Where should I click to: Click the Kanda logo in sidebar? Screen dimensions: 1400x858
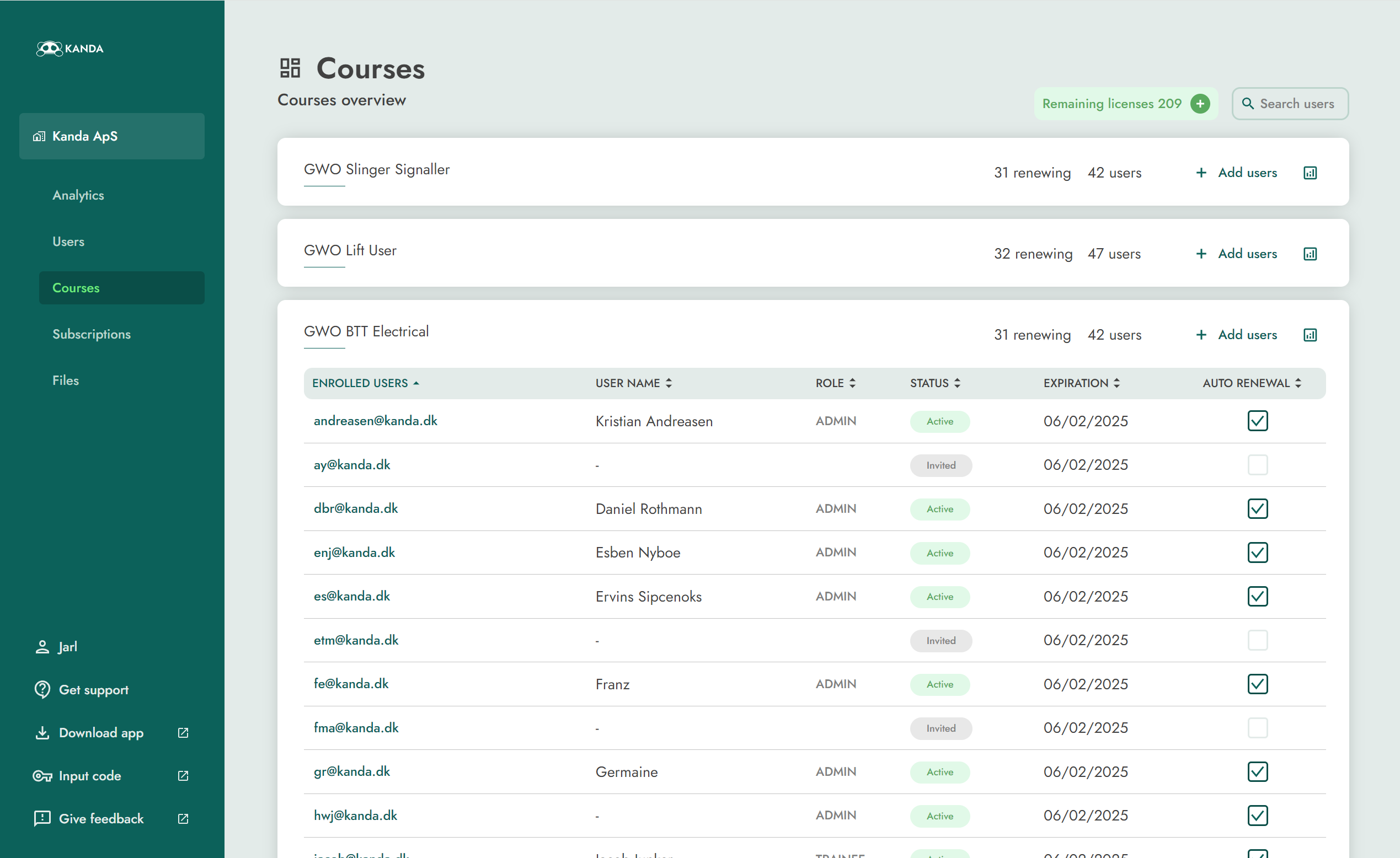pyautogui.click(x=70, y=49)
